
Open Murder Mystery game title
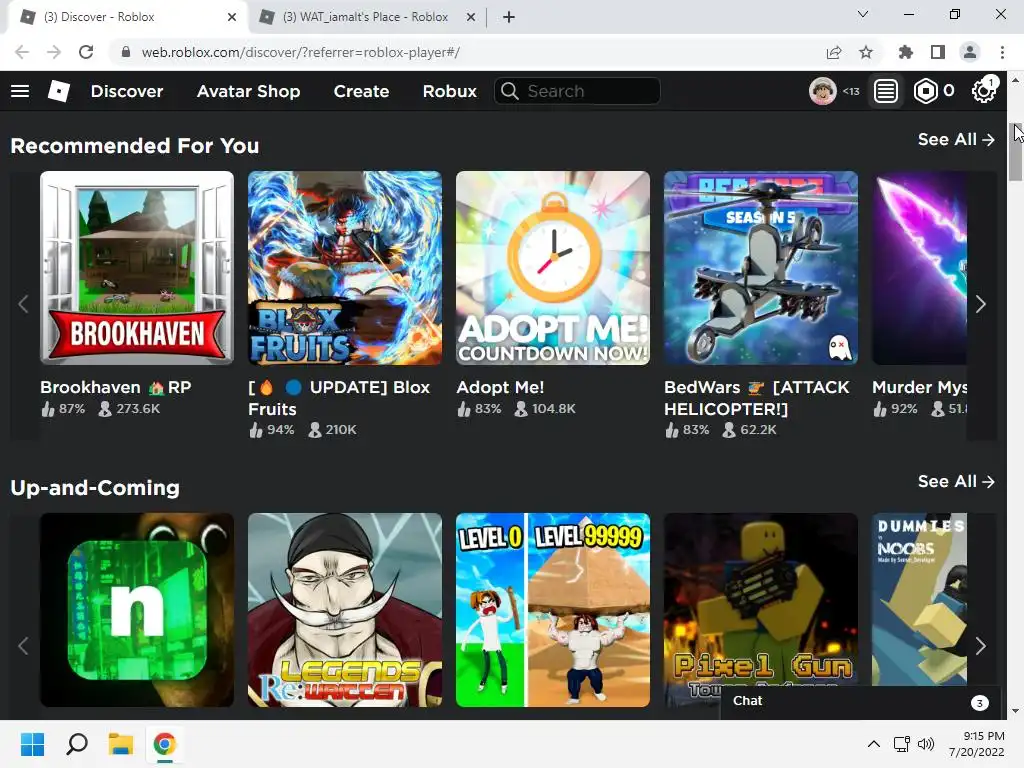coord(920,387)
